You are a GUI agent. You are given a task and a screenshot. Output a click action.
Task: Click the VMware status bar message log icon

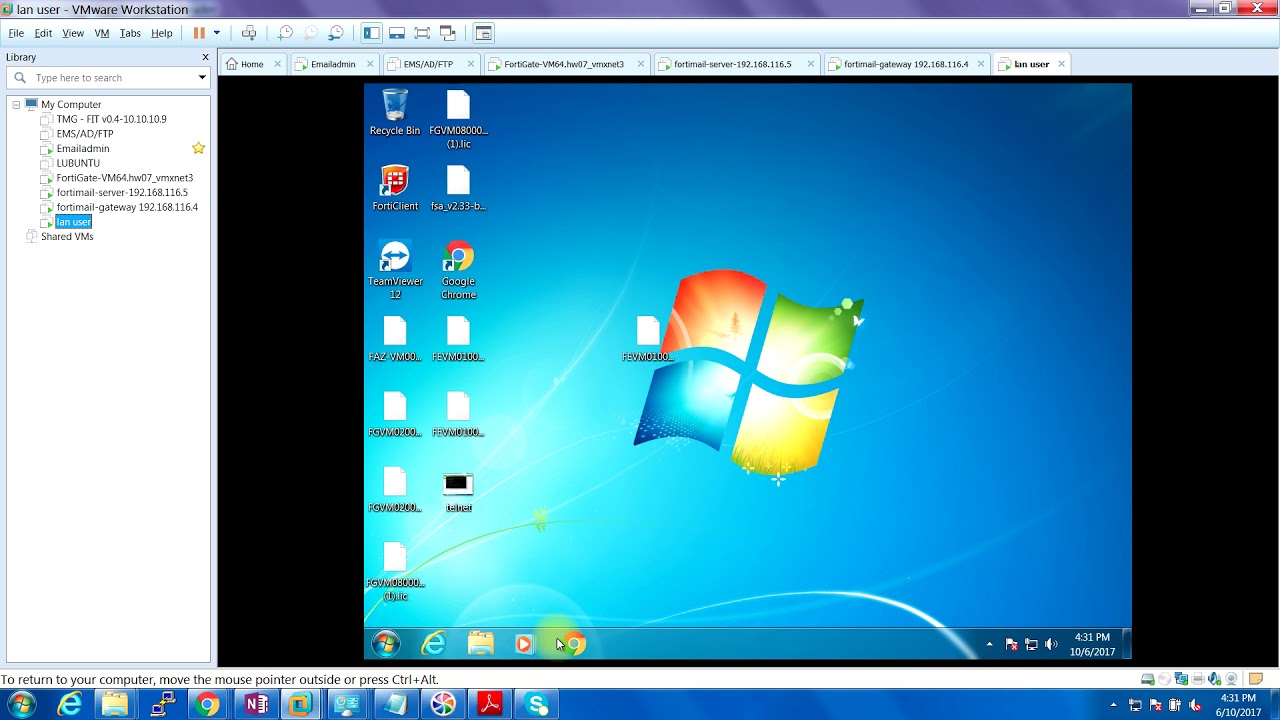click(1256, 679)
